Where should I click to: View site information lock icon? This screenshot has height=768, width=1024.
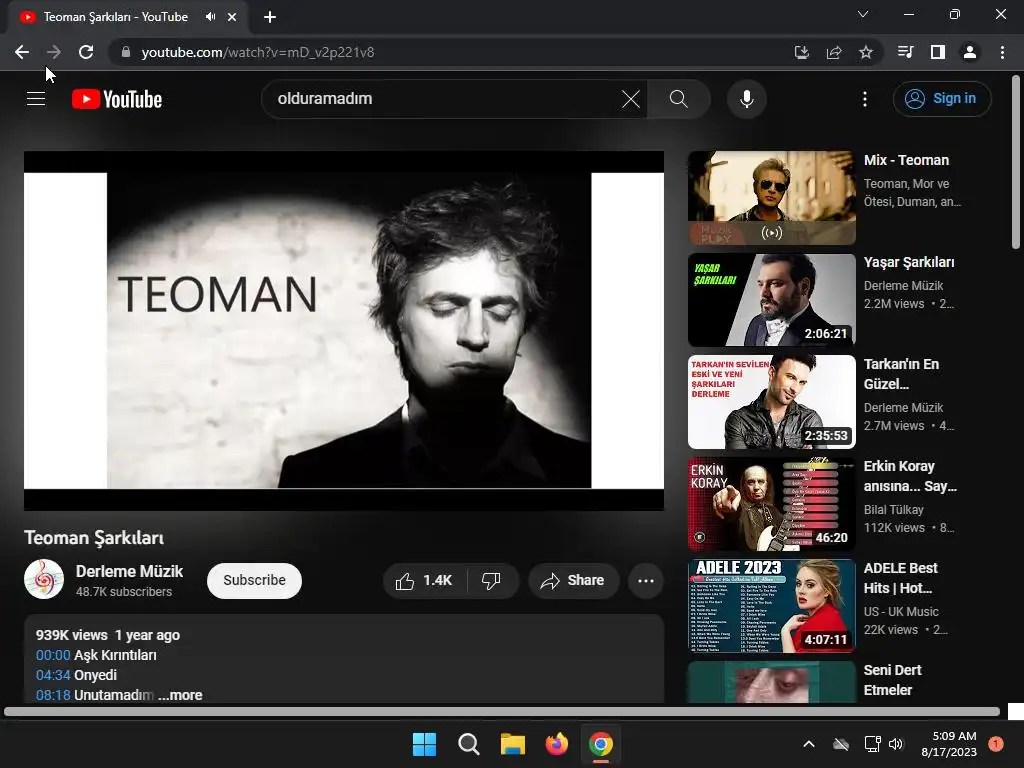(x=126, y=52)
